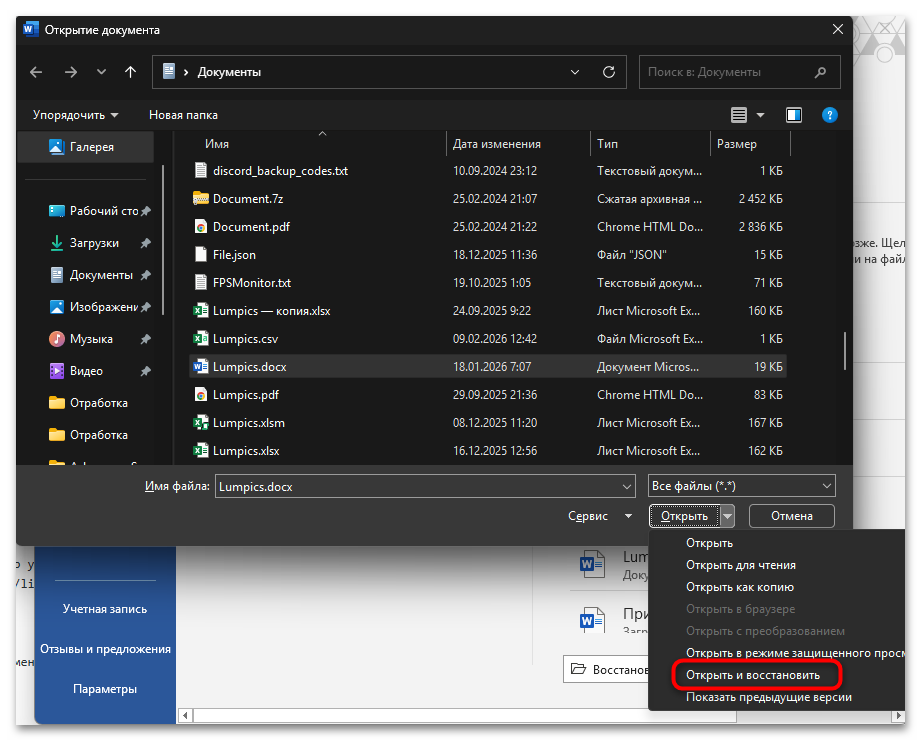Click the Back navigation arrow

click(x=37, y=73)
